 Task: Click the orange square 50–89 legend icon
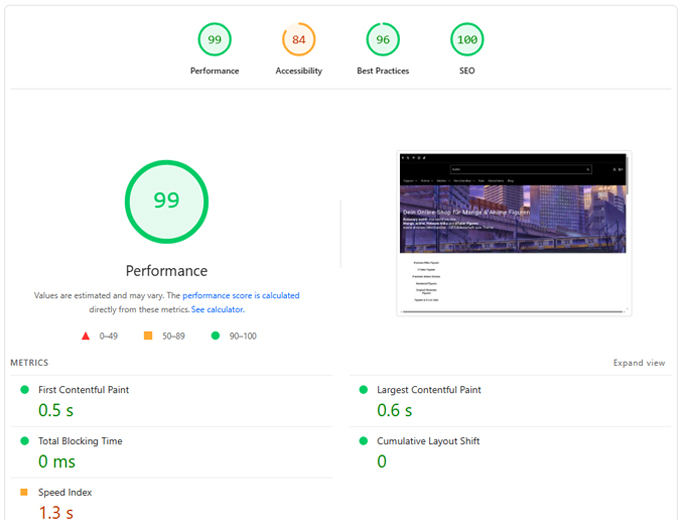coord(148,336)
